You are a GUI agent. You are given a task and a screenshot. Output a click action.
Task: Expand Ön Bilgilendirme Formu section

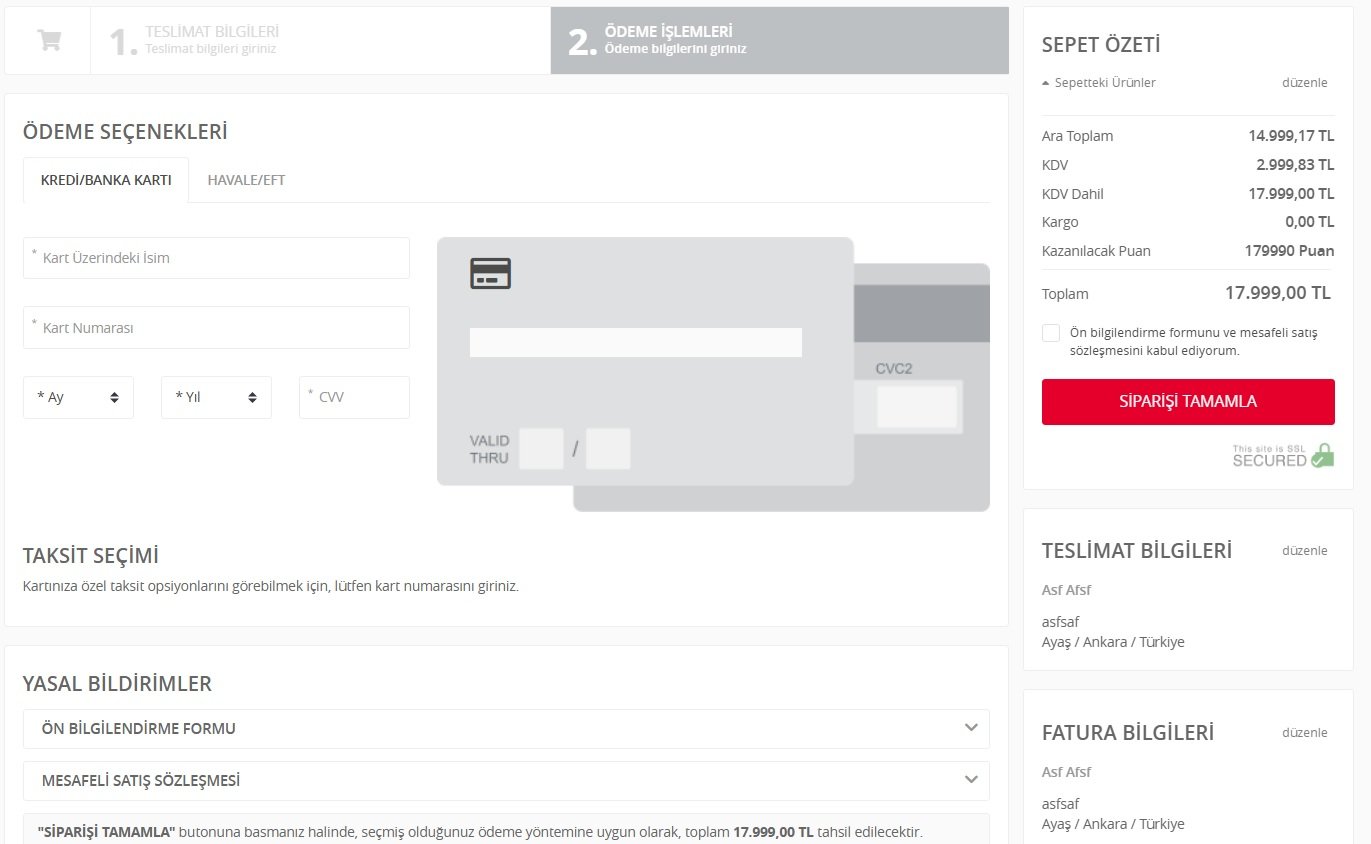(x=506, y=729)
